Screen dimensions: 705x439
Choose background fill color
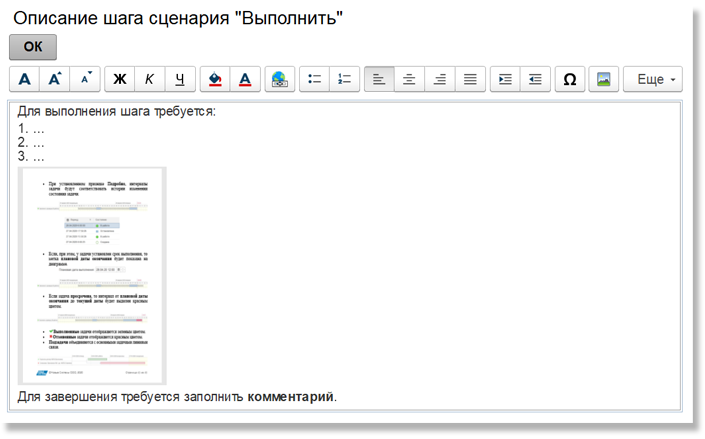pos(215,79)
